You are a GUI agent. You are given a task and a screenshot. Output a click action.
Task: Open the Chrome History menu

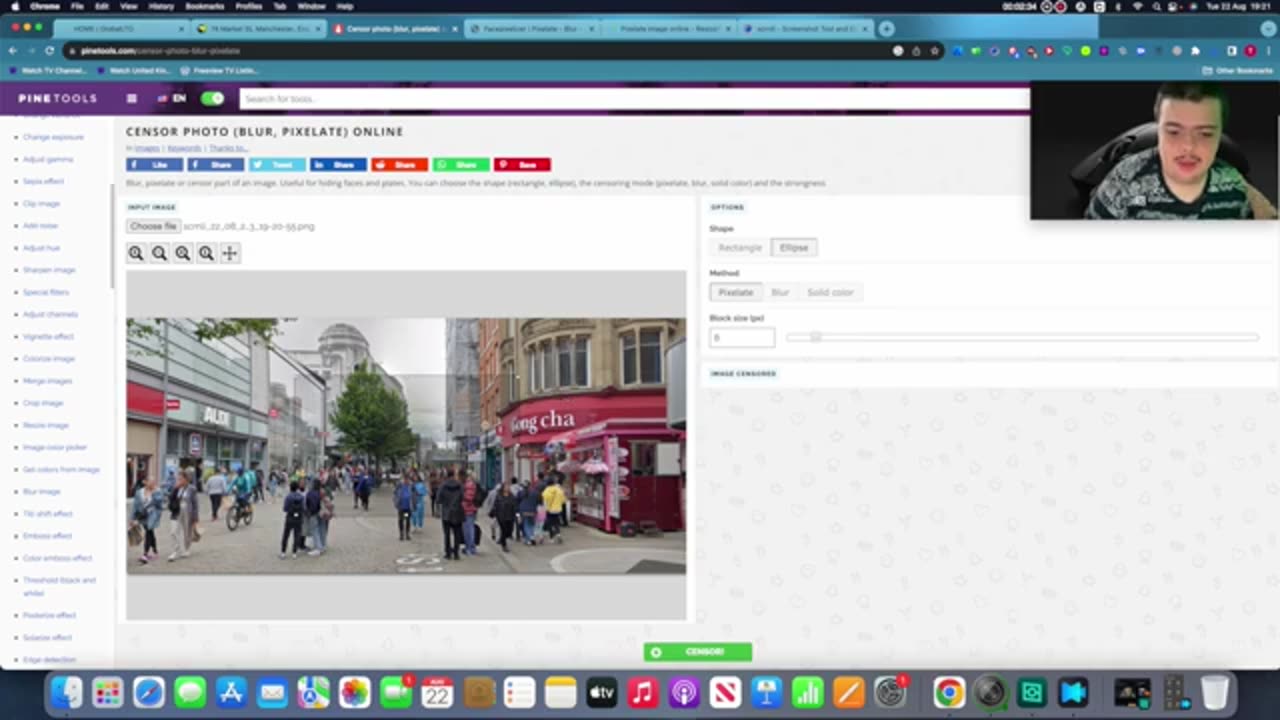tap(161, 6)
